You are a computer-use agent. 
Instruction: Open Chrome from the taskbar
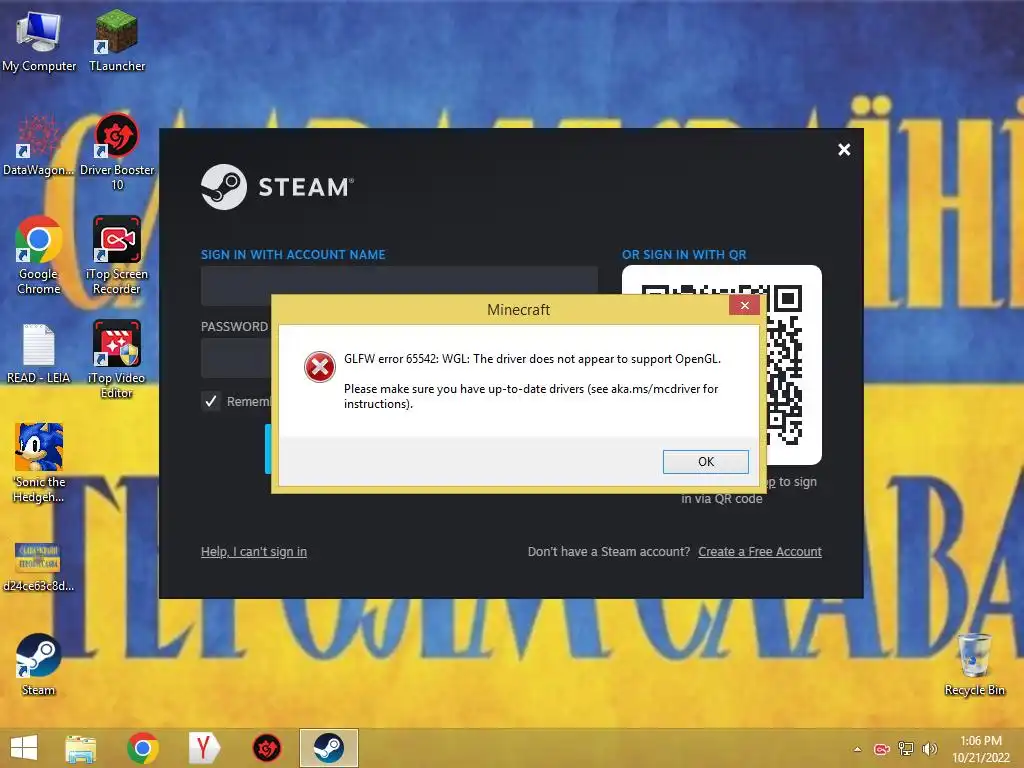[x=143, y=748]
